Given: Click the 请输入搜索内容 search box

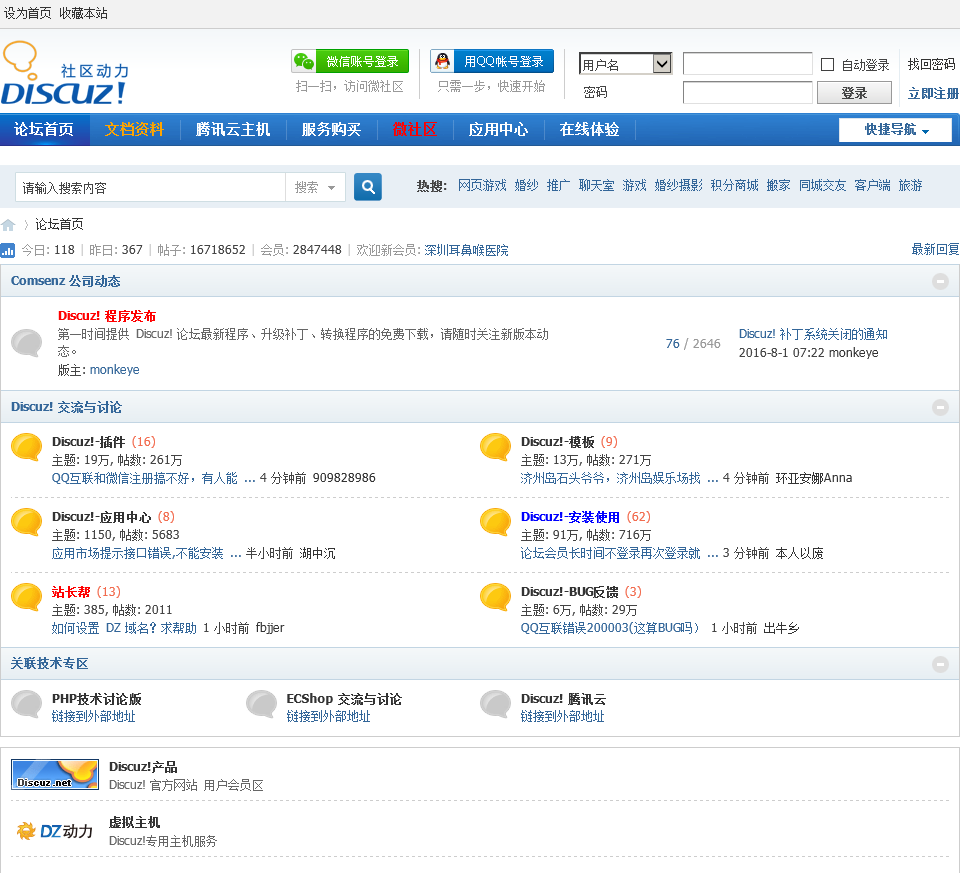Looking at the screenshot, I should [x=151, y=187].
